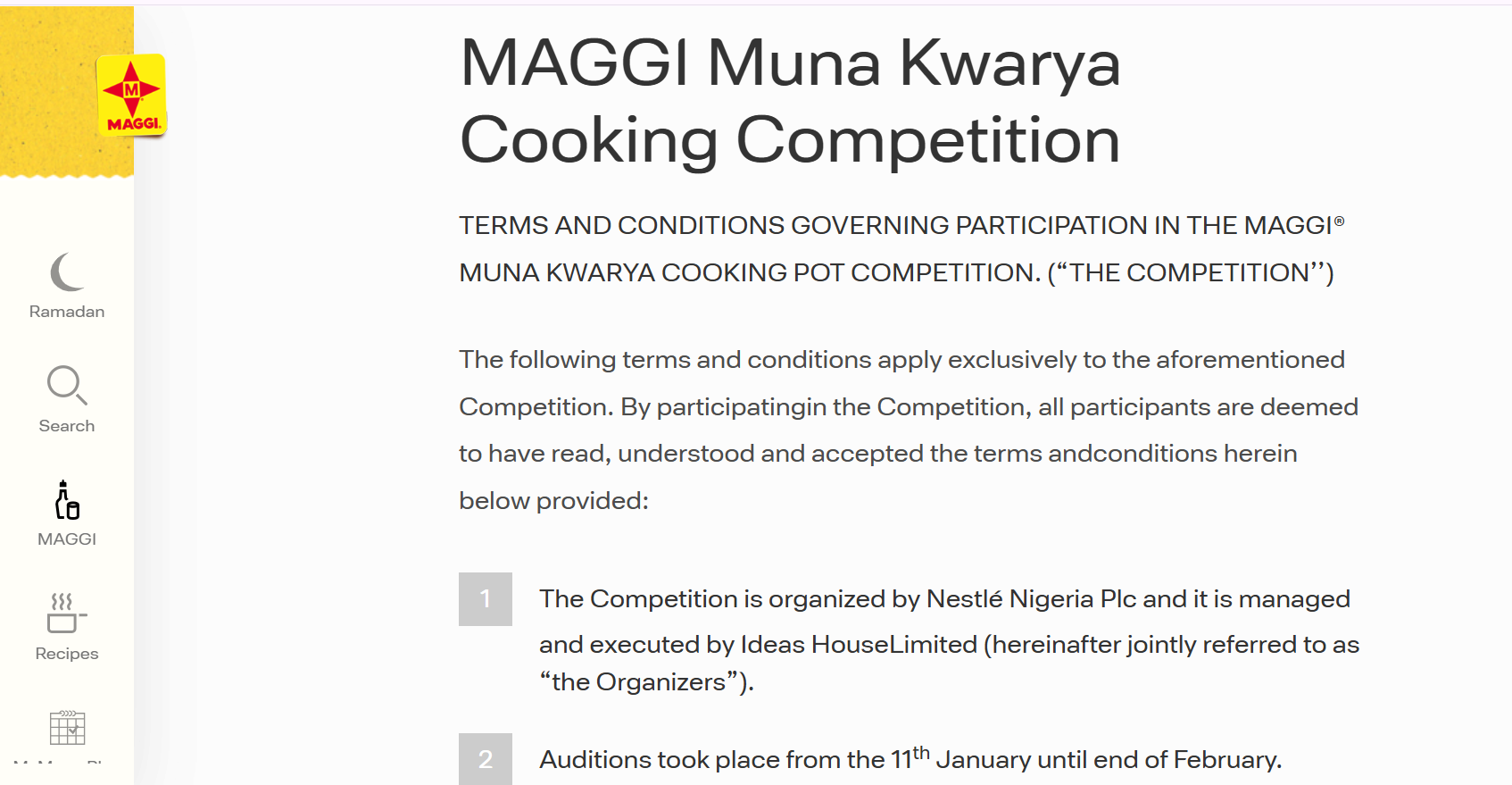Click the auditions 11th January clause
This screenshot has height=785, width=1512.
click(x=910, y=758)
